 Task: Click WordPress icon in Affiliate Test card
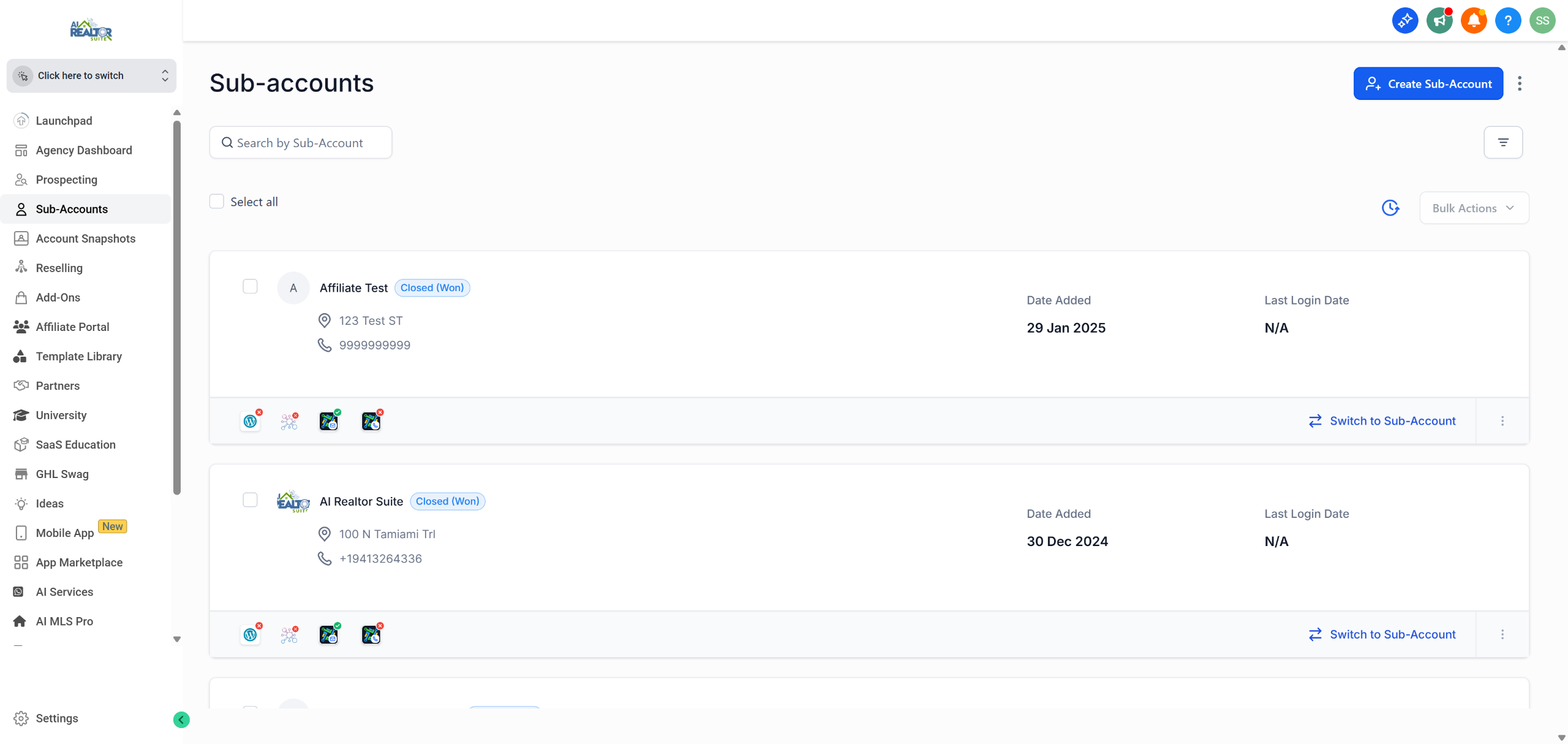tap(250, 421)
